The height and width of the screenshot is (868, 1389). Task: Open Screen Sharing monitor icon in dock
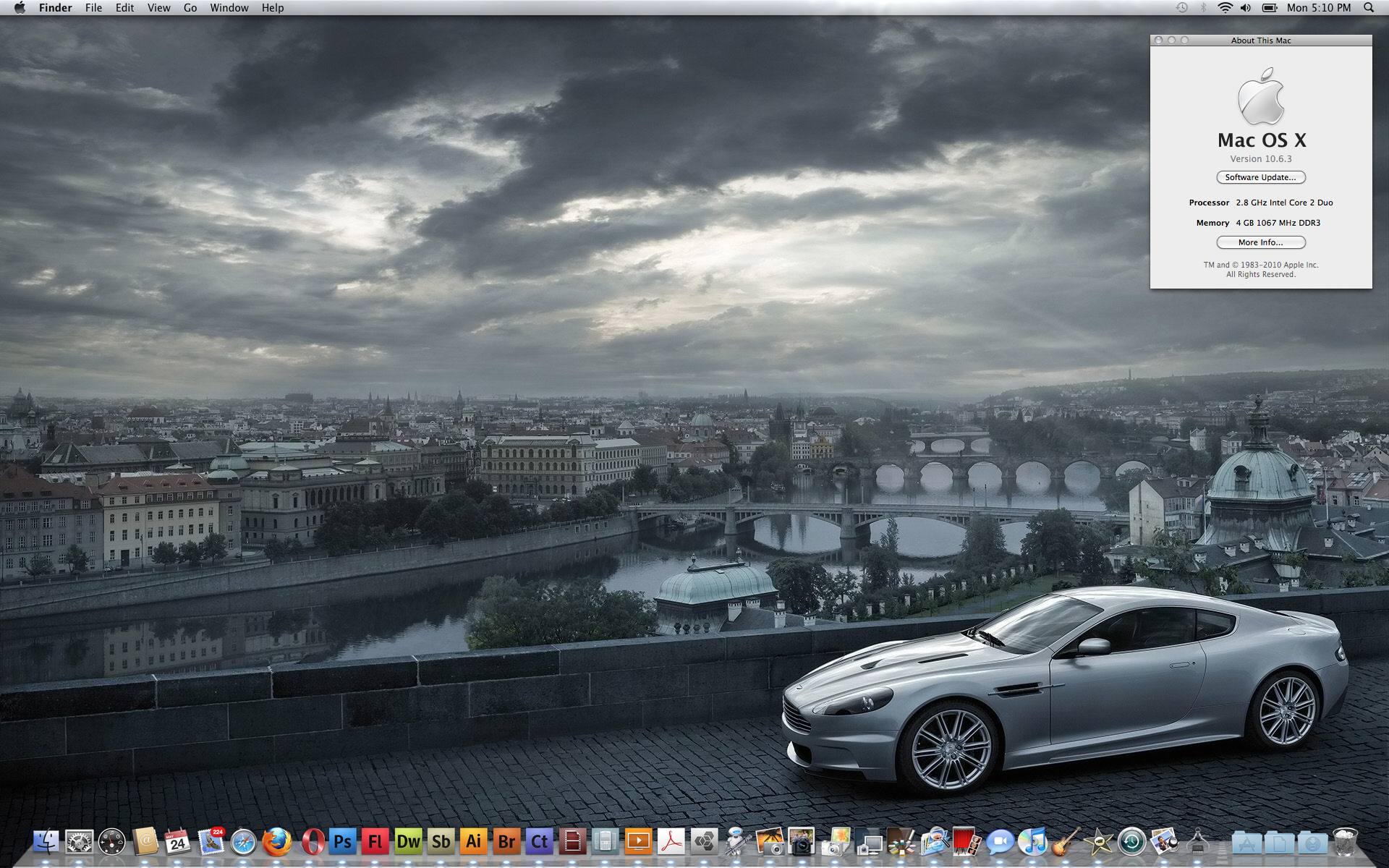coord(868,842)
